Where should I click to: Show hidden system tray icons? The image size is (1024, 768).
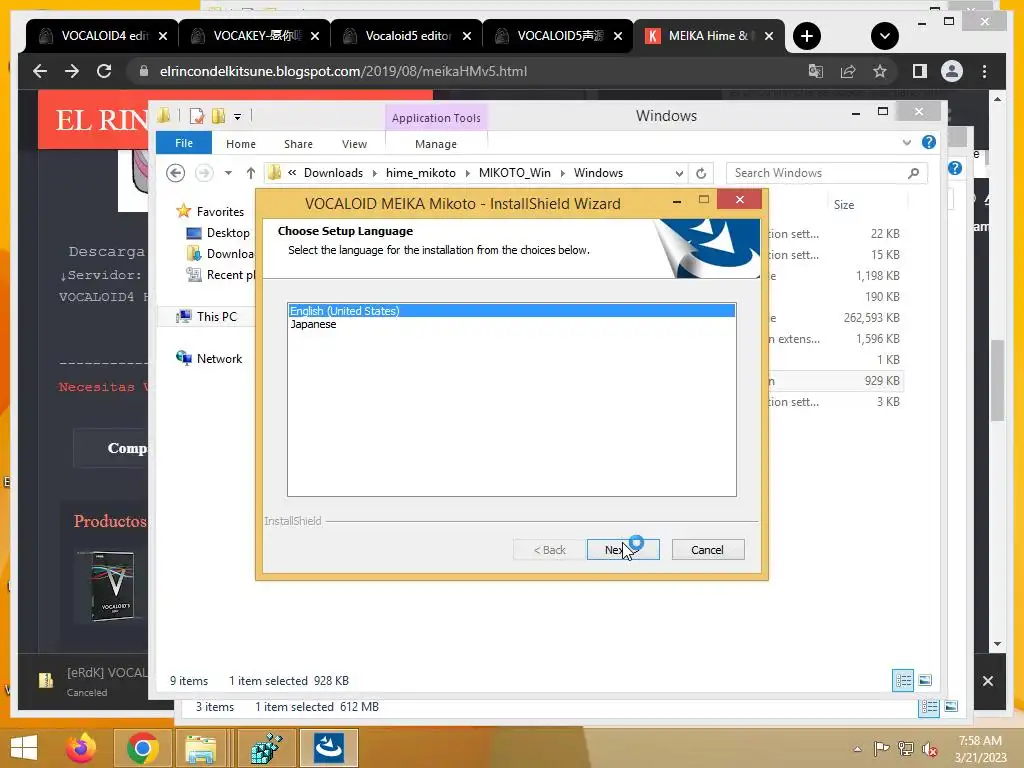click(857, 749)
